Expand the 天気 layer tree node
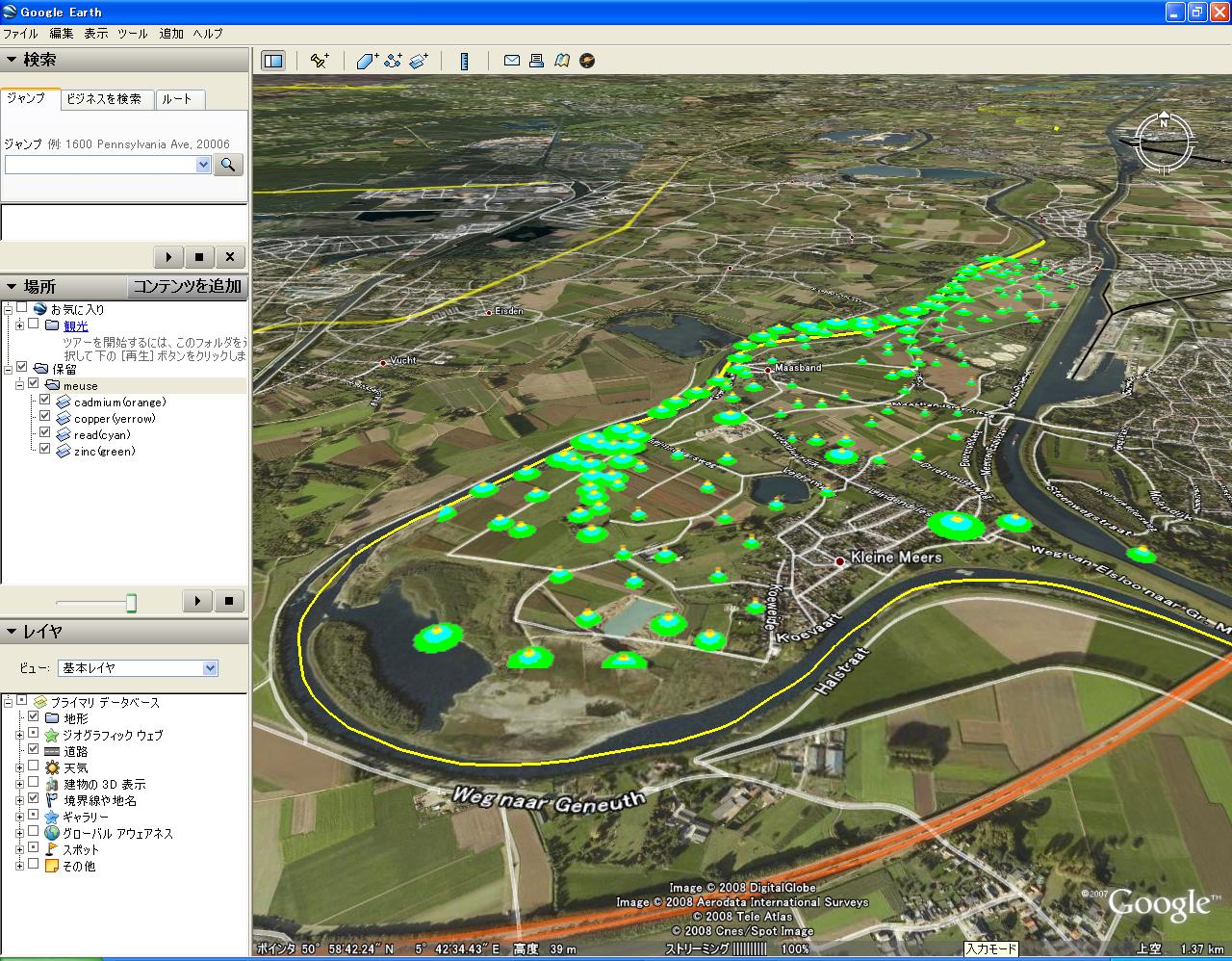 tap(19, 767)
